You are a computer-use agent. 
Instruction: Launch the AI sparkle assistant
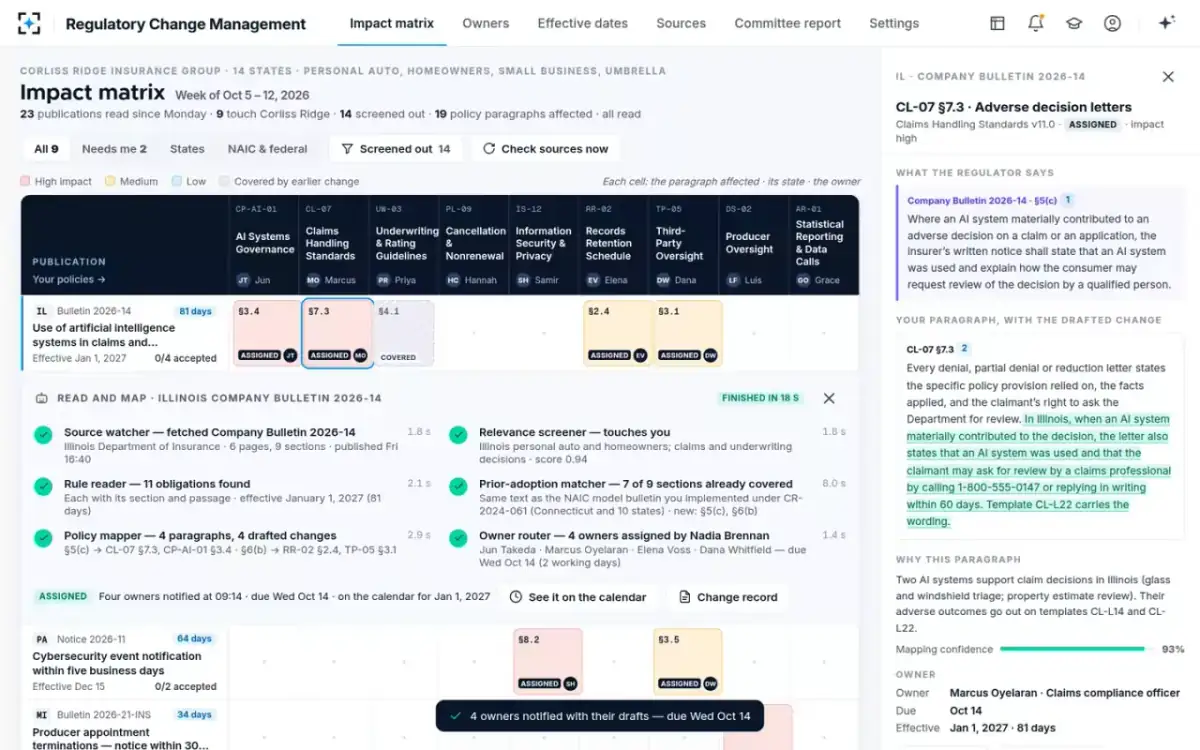point(1166,23)
